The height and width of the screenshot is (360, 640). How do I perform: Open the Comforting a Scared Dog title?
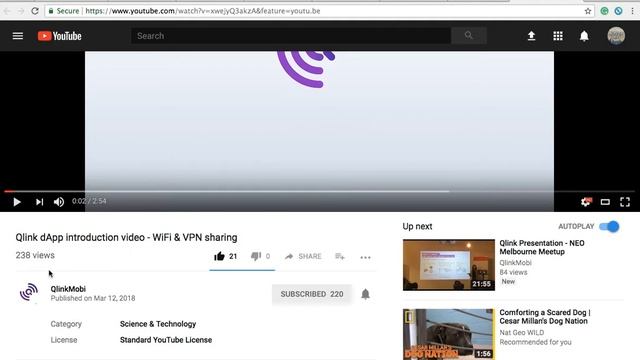545,317
